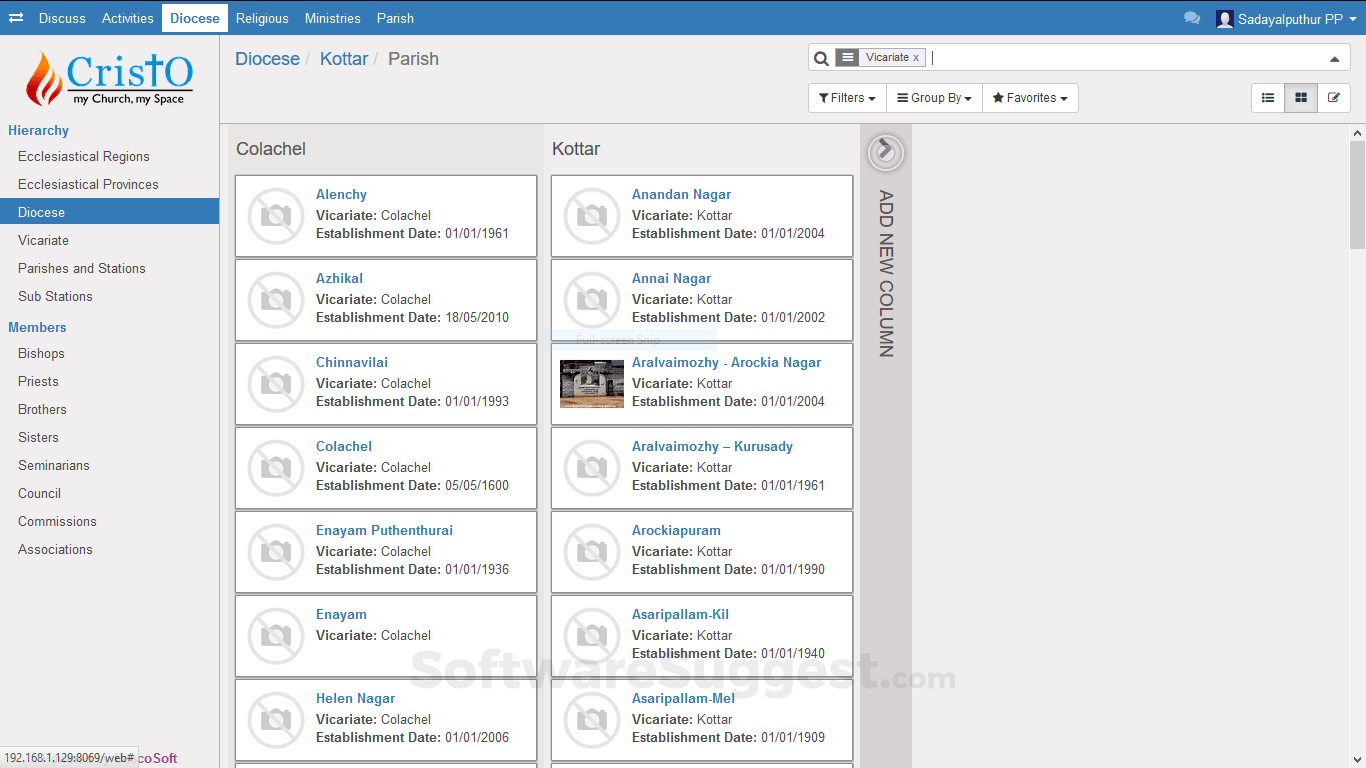
Task: Open the conversations chat icon
Action: [x=1191, y=18]
